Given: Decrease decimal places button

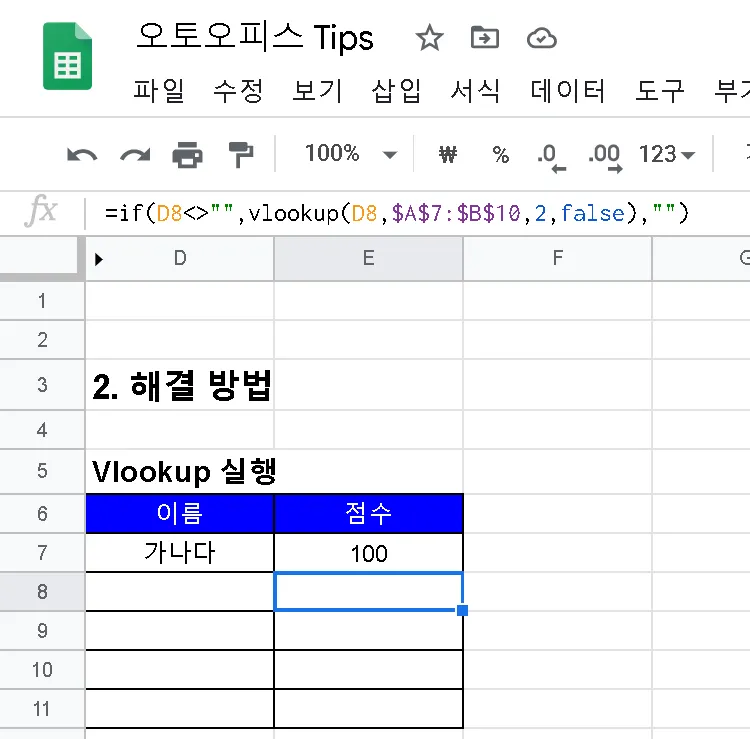Looking at the screenshot, I should click(x=551, y=156).
